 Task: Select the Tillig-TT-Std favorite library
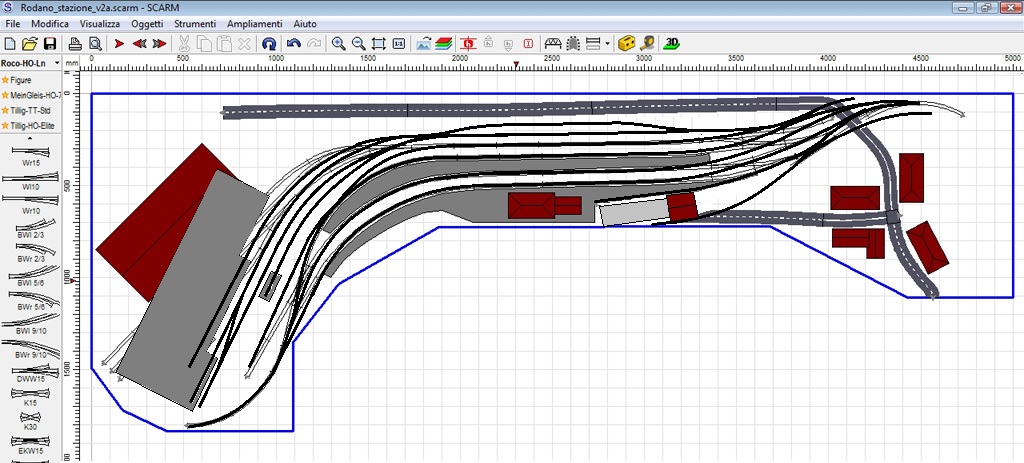point(32,110)
